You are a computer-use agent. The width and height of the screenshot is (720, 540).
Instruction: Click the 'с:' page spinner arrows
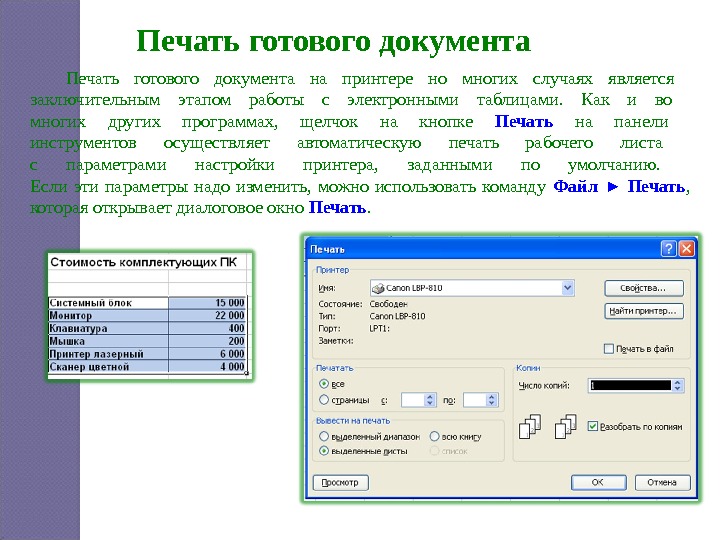[x=430, y=400]
